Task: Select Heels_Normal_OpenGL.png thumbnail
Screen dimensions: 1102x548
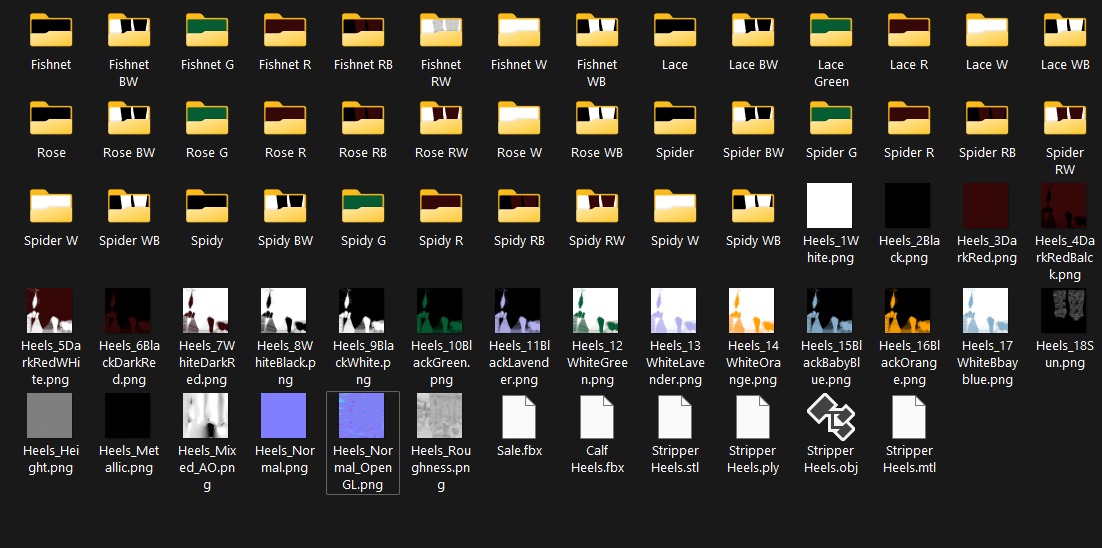Action: pyautogui.click(x=363, y=416)
